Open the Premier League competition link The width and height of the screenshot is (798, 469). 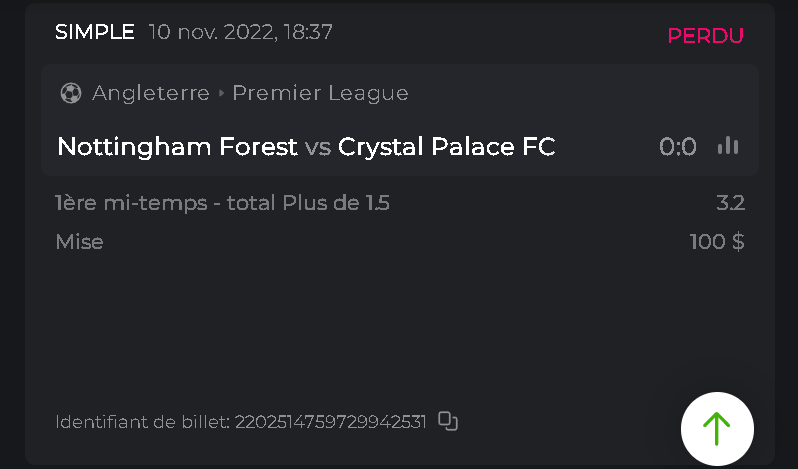point(320,93)
